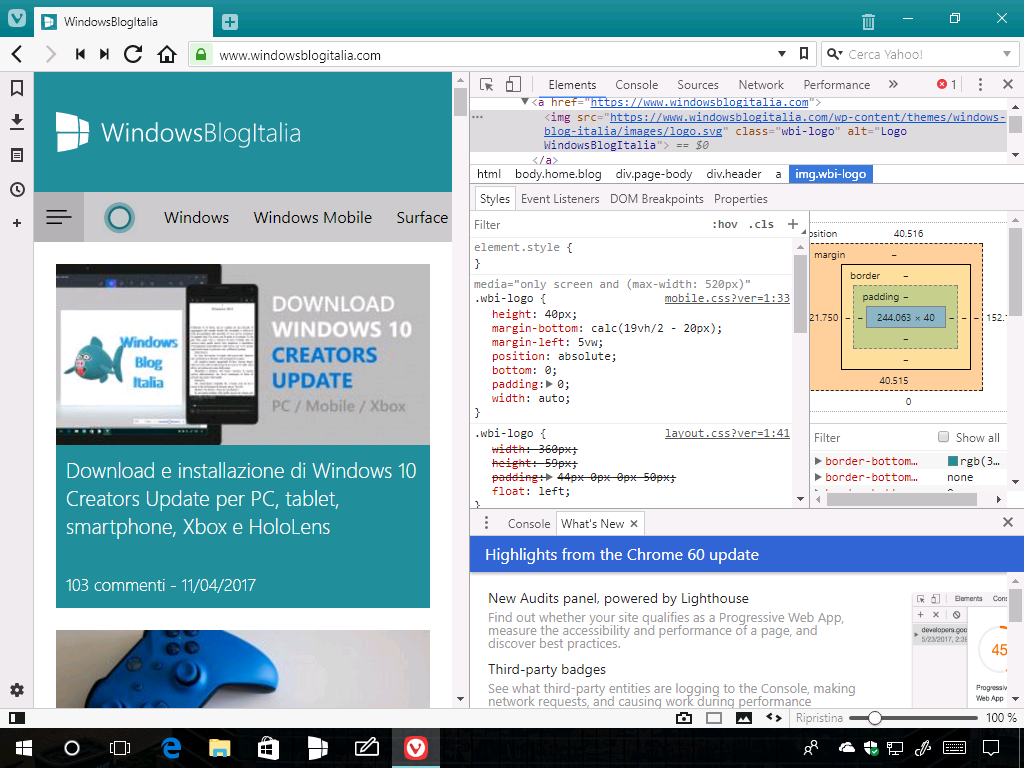The image size is (1024, 768).
Task: Adjust the page zoom slider handle
Action: click(874, 718)
